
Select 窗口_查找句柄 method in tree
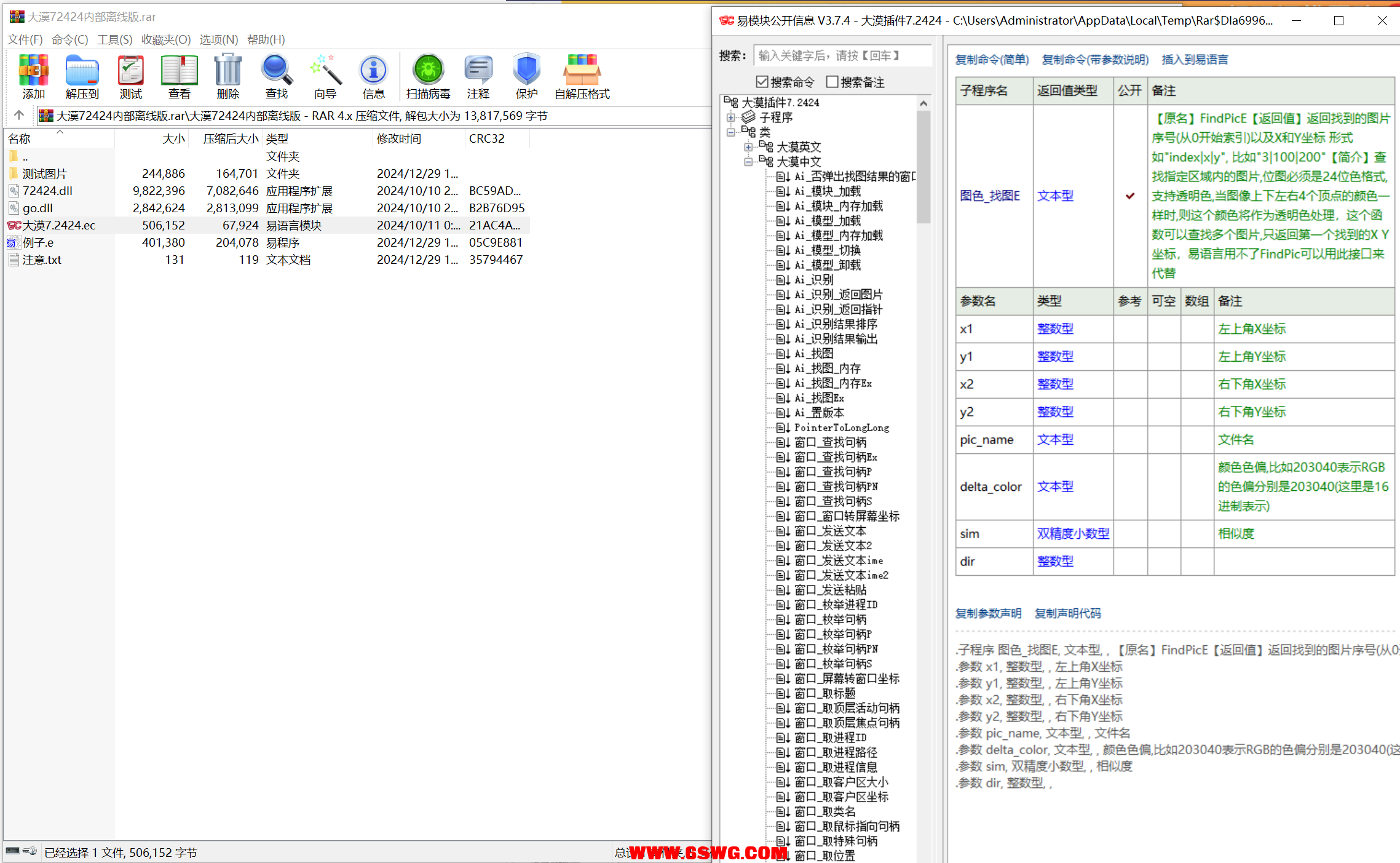[830, 442]
